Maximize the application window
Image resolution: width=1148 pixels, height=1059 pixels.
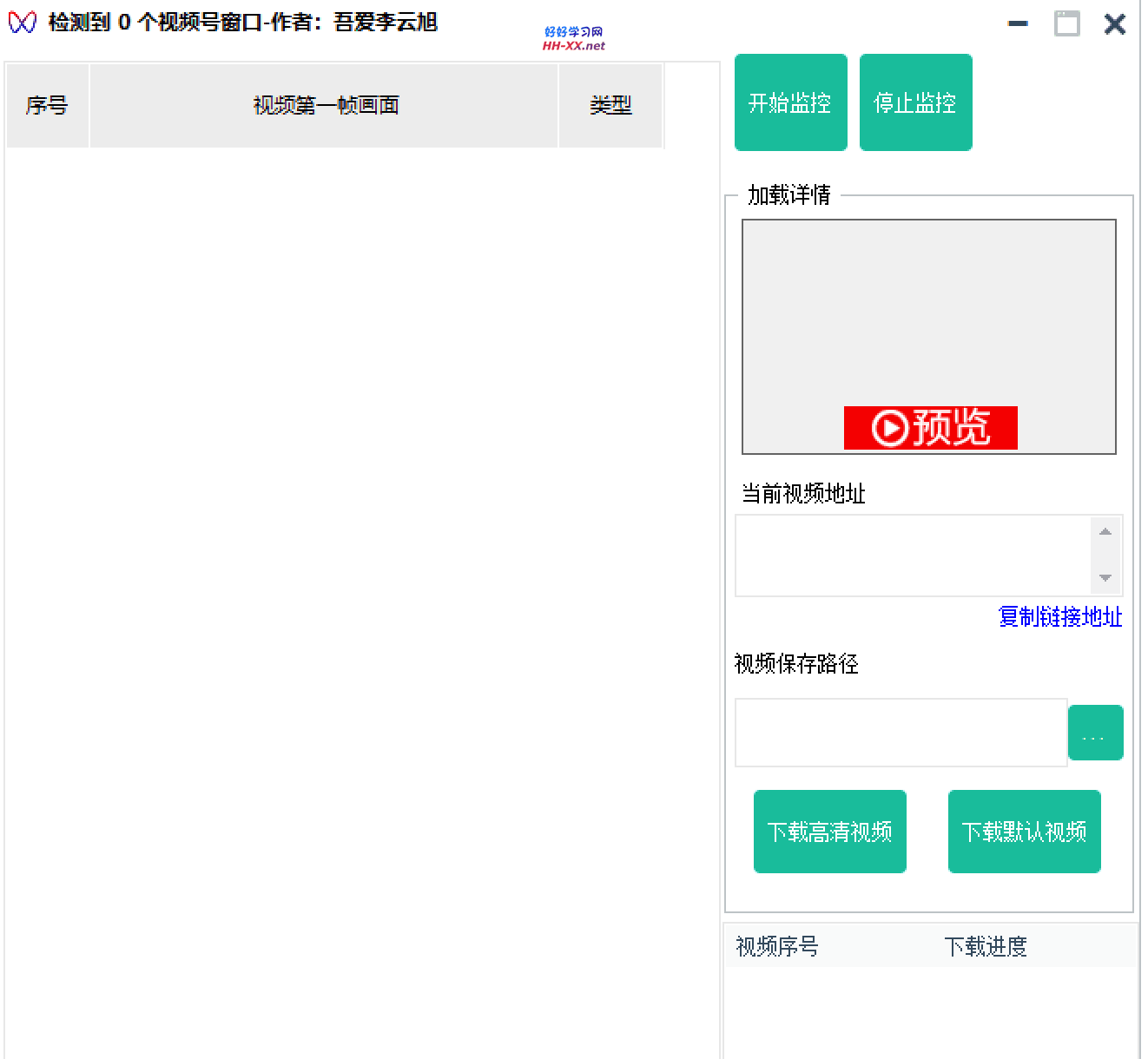1066,24
